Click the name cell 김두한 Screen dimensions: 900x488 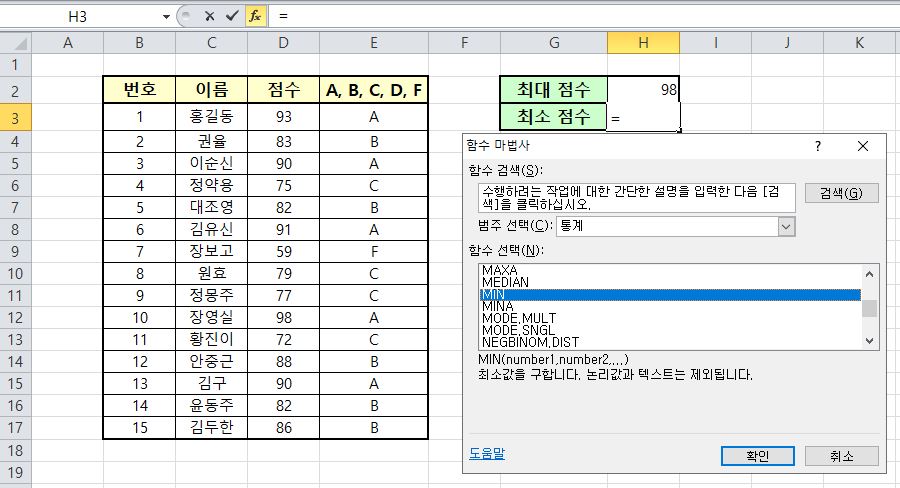point(212,428)
